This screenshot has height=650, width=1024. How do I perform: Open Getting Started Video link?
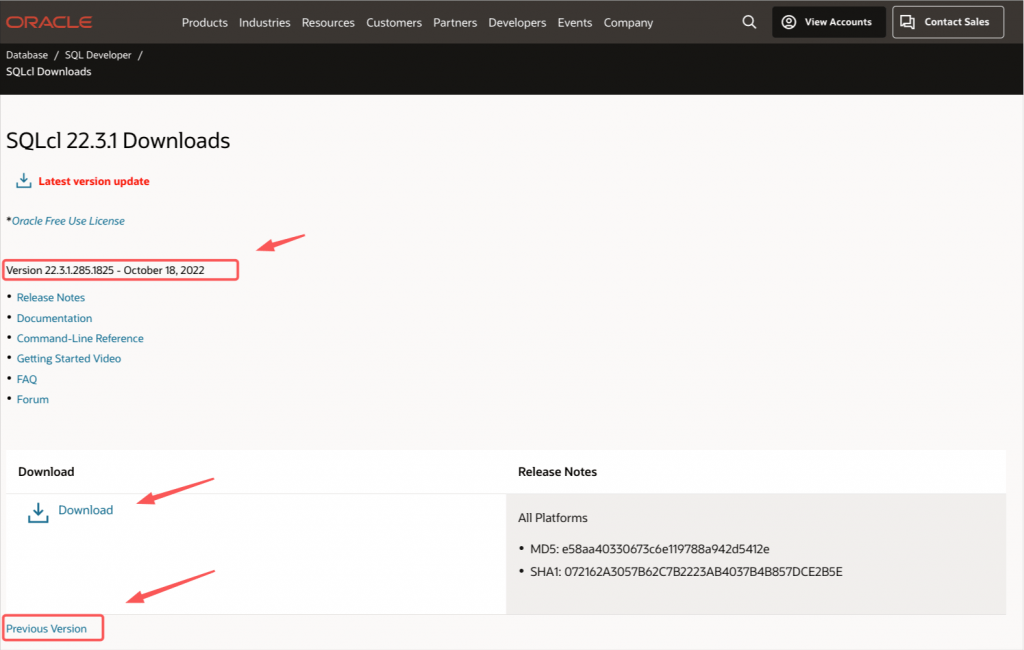click(x=69, y=359)
